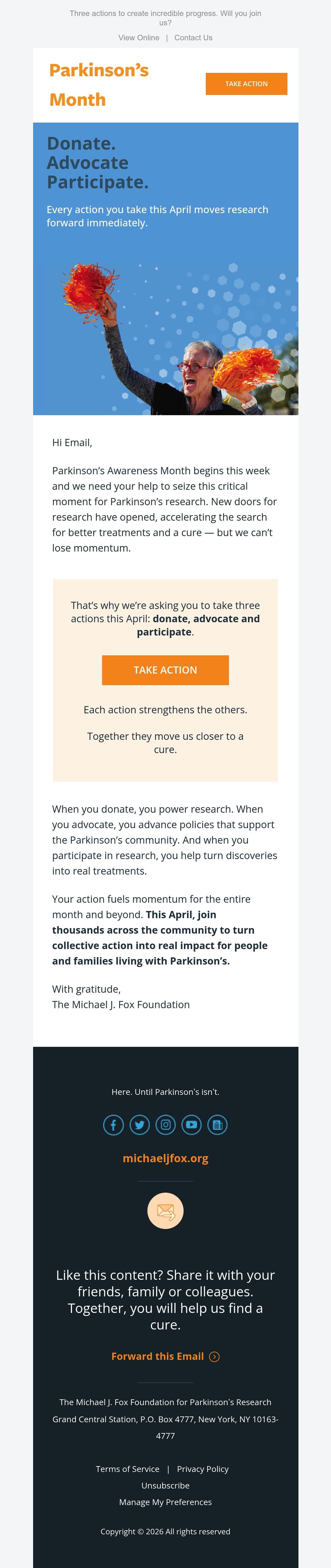The width and height of the screenshot is (331, 1568).
Task: Open Terms of Service
Action: [128, 1469]
